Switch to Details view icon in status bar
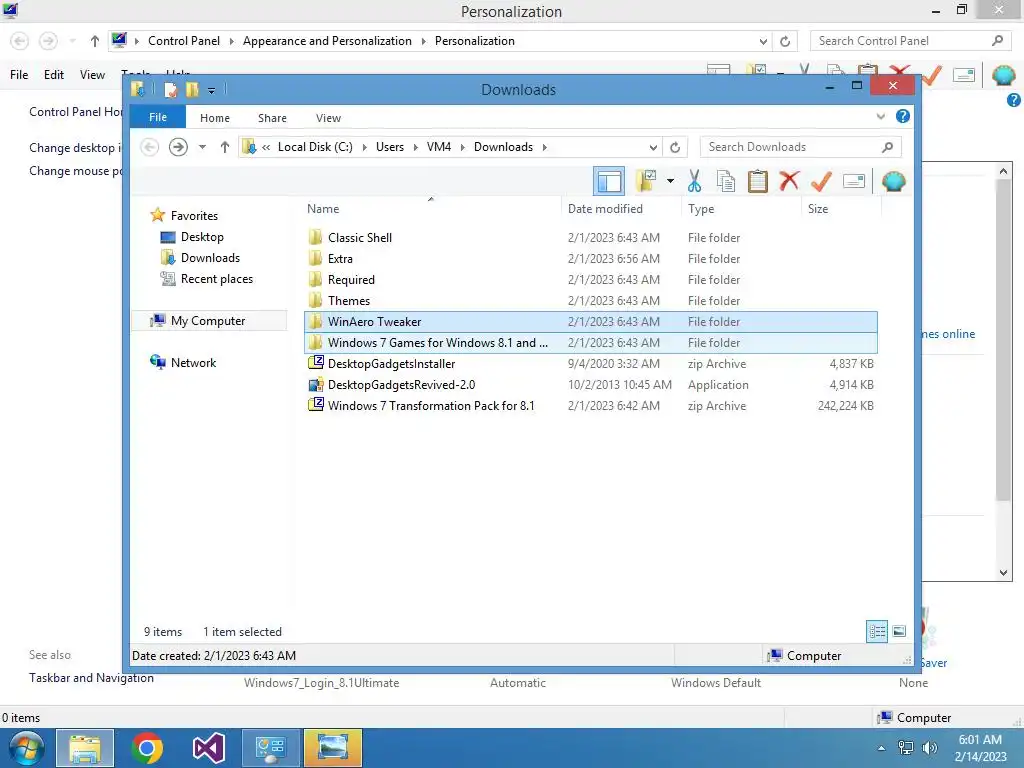The width and height of the screenshot is (1024, 768). coord(876,631)
